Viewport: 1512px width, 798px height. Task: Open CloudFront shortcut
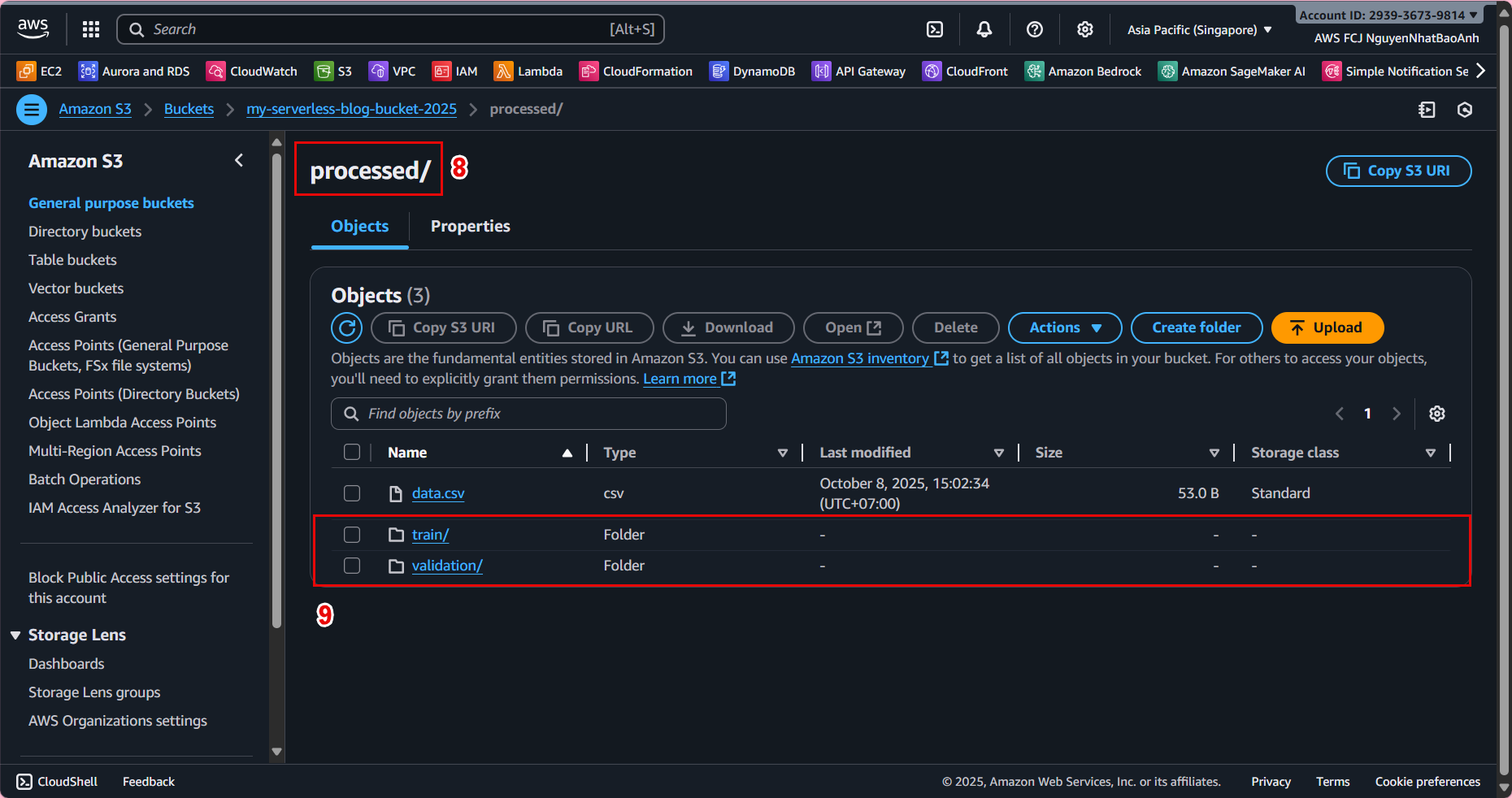coord(965,72)
